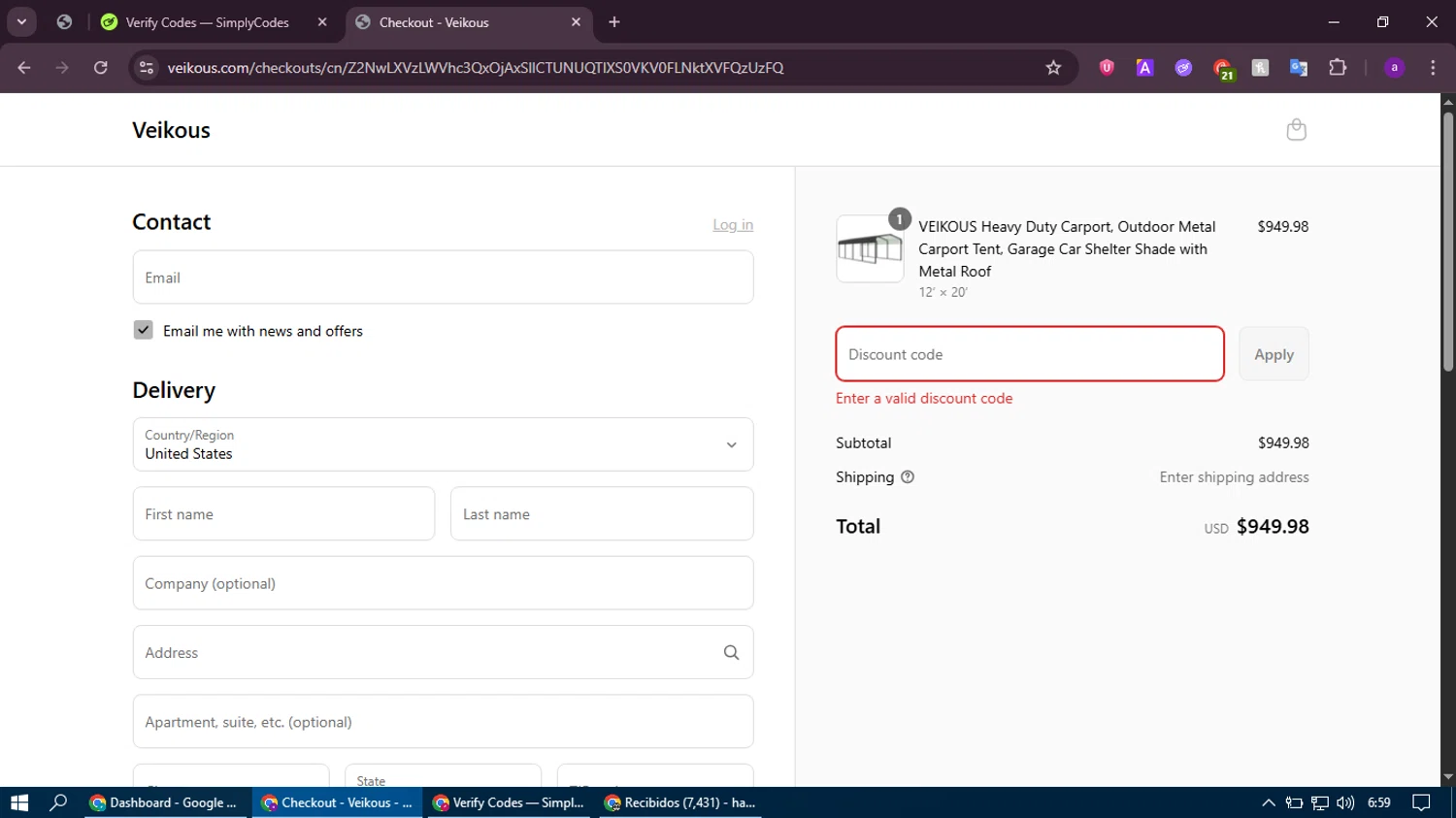Open Windows taskbar search
1456x818 pixels.
tap(58, 802)
